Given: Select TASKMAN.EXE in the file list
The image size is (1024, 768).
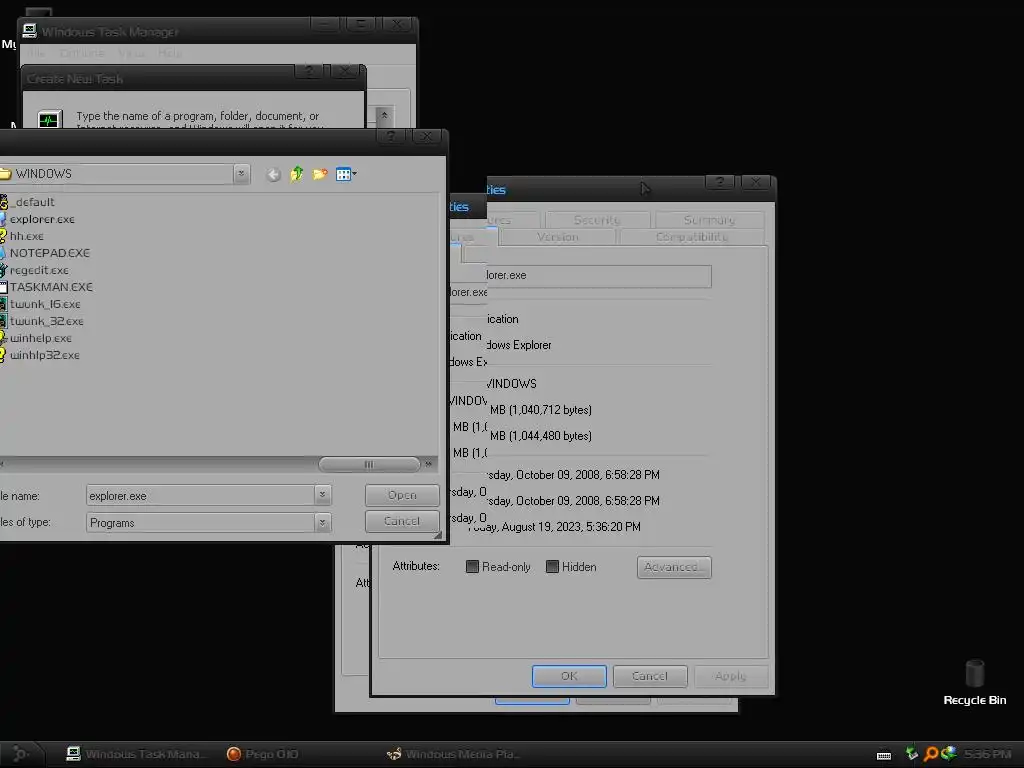Looking at the screenshot, I should point(46,287).
